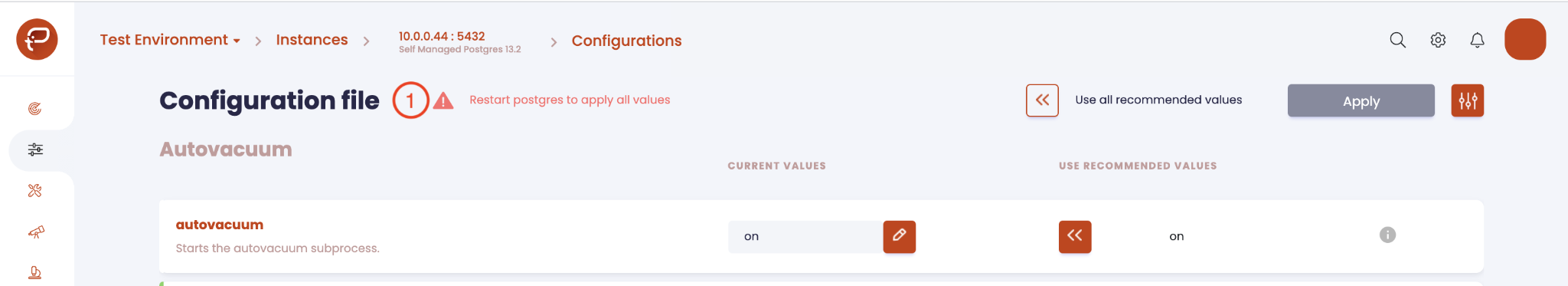The image size is (1568, 286).
Task: Edit autovacuum current value with pencil
Action: 899,236
